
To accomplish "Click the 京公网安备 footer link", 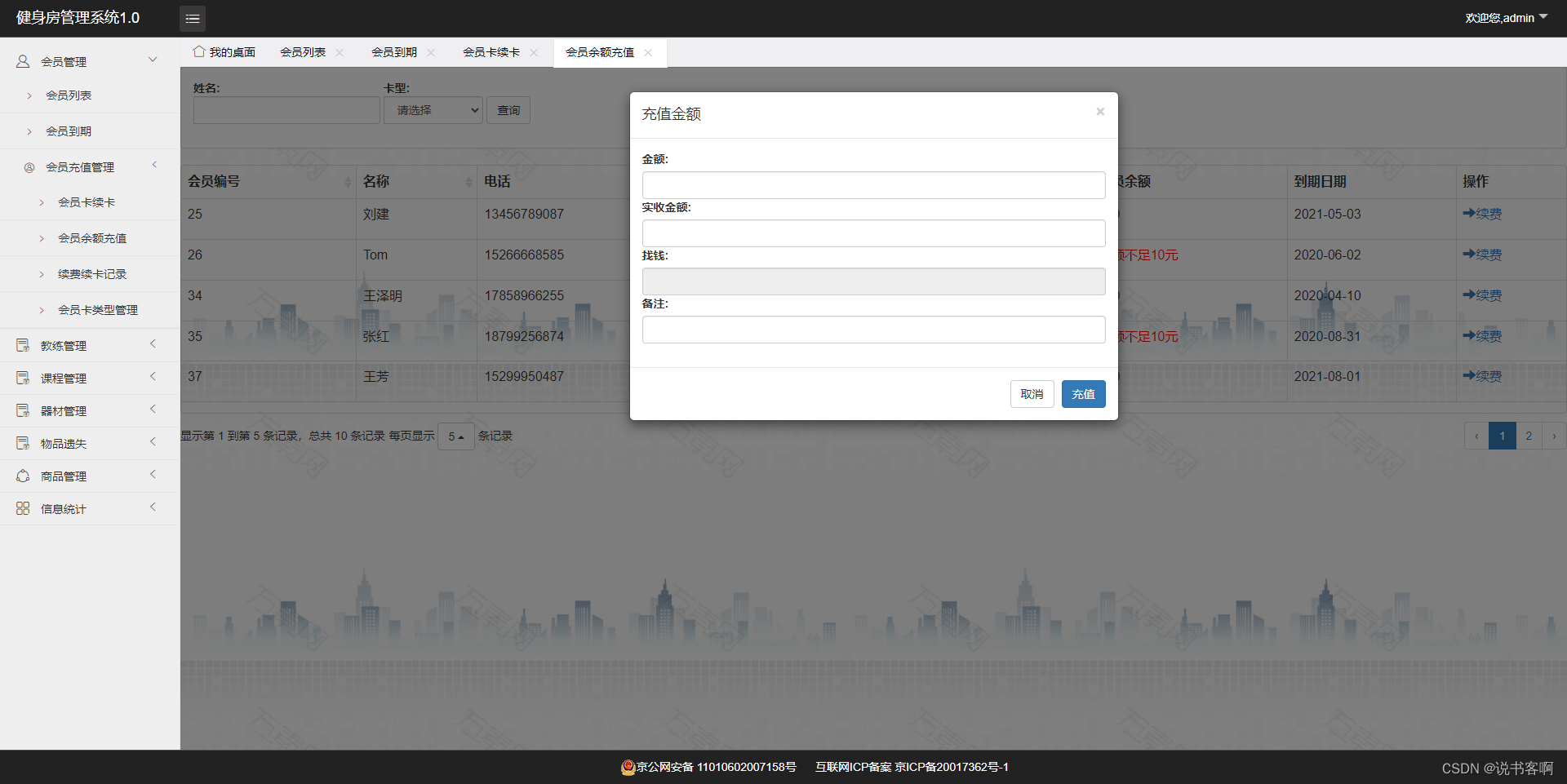I will tap(708, 767).
